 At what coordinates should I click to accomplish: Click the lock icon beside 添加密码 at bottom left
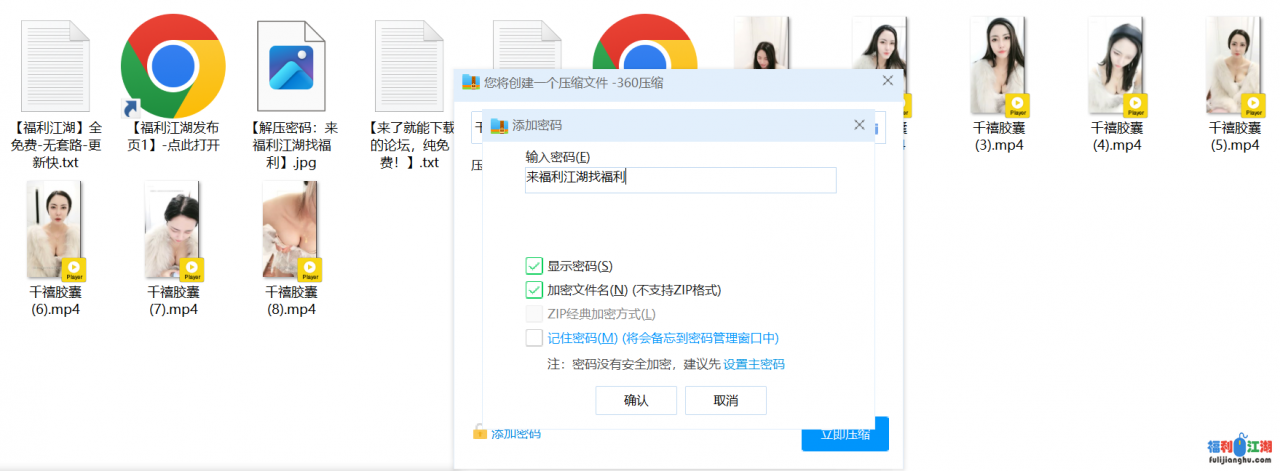coord(480,433)
